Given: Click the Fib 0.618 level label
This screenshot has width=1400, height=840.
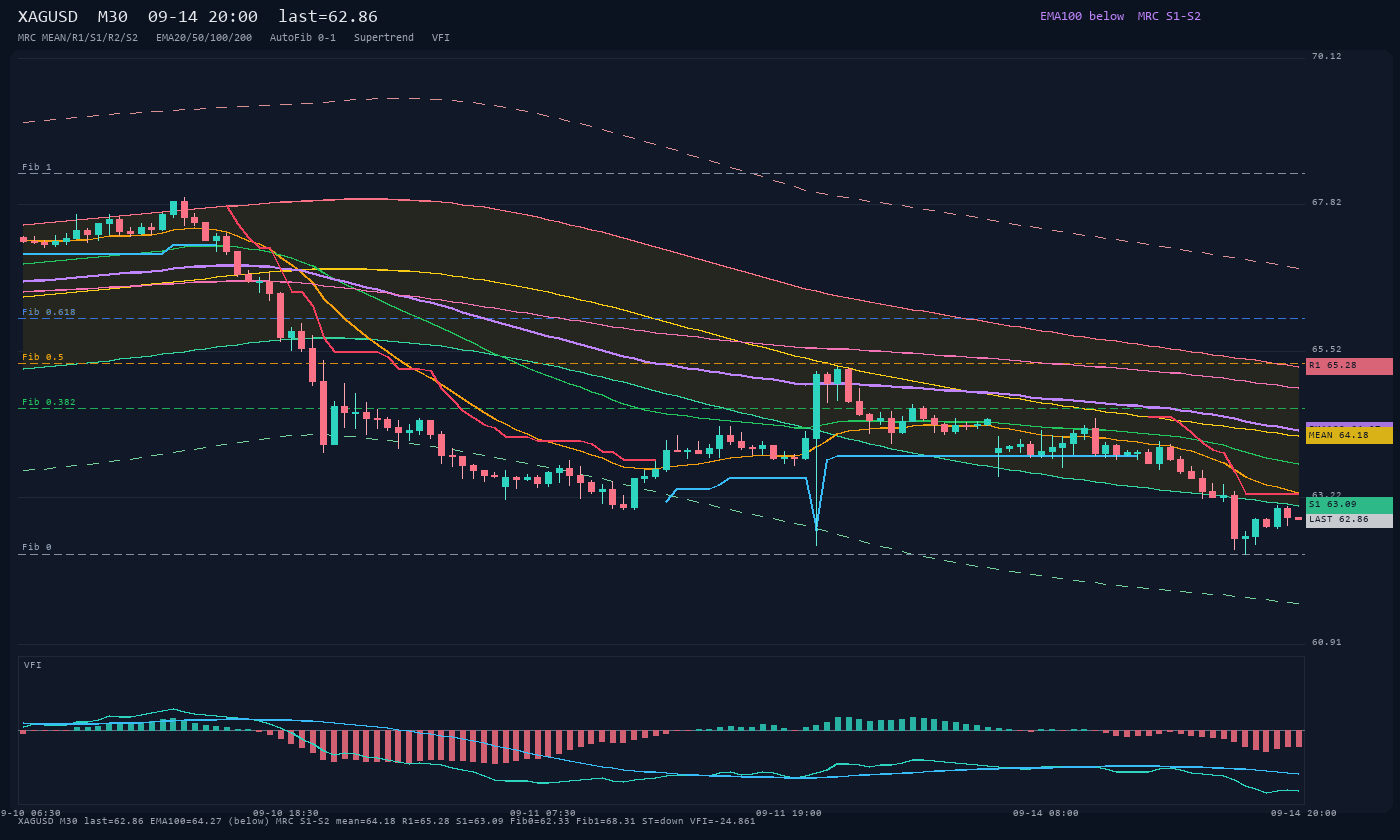Looking at the screenshot, I should point(49,312).
